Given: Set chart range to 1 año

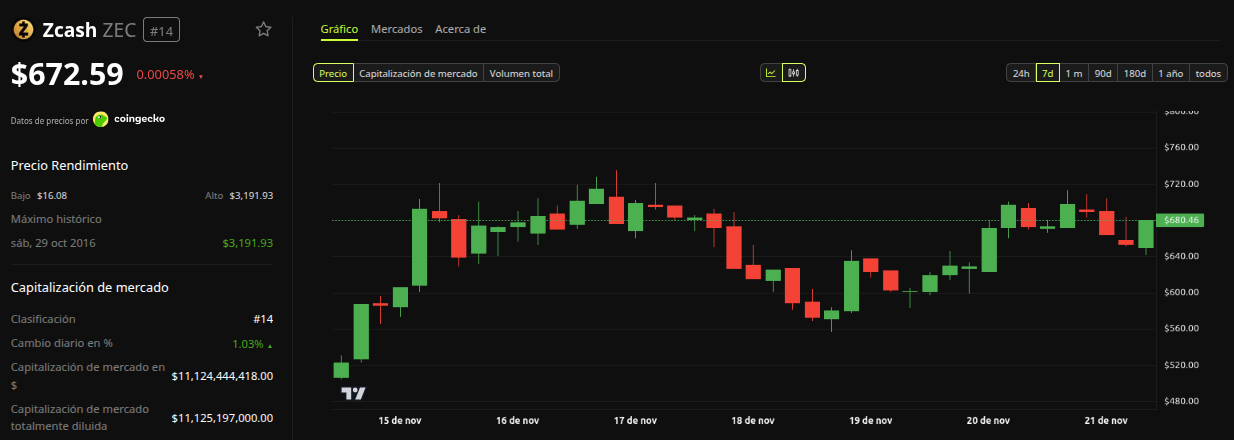Looking at the screenshot, I should 1171,73.
